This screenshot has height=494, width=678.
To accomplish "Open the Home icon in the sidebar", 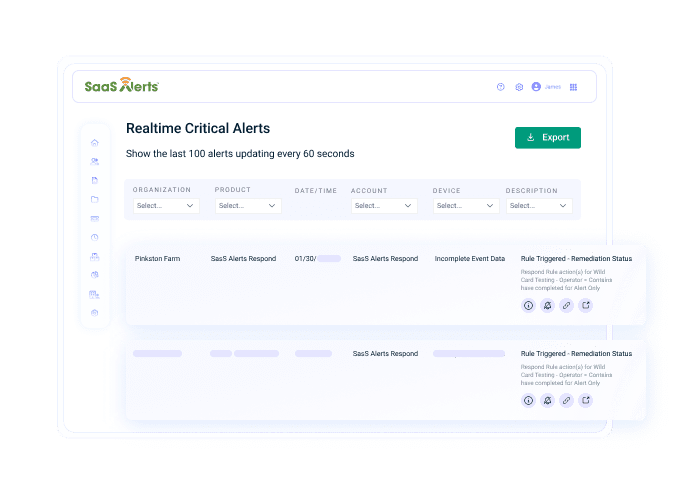I will [95, 142].
